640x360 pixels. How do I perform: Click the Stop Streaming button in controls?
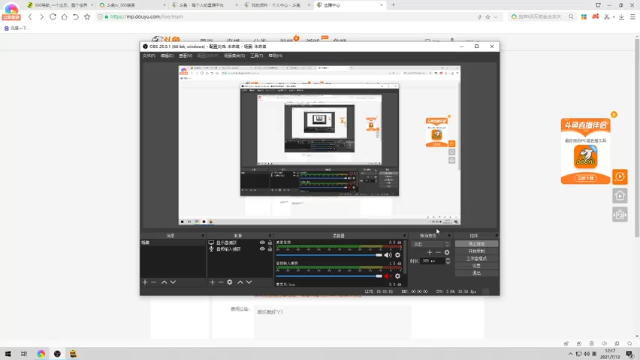[476, 244]
